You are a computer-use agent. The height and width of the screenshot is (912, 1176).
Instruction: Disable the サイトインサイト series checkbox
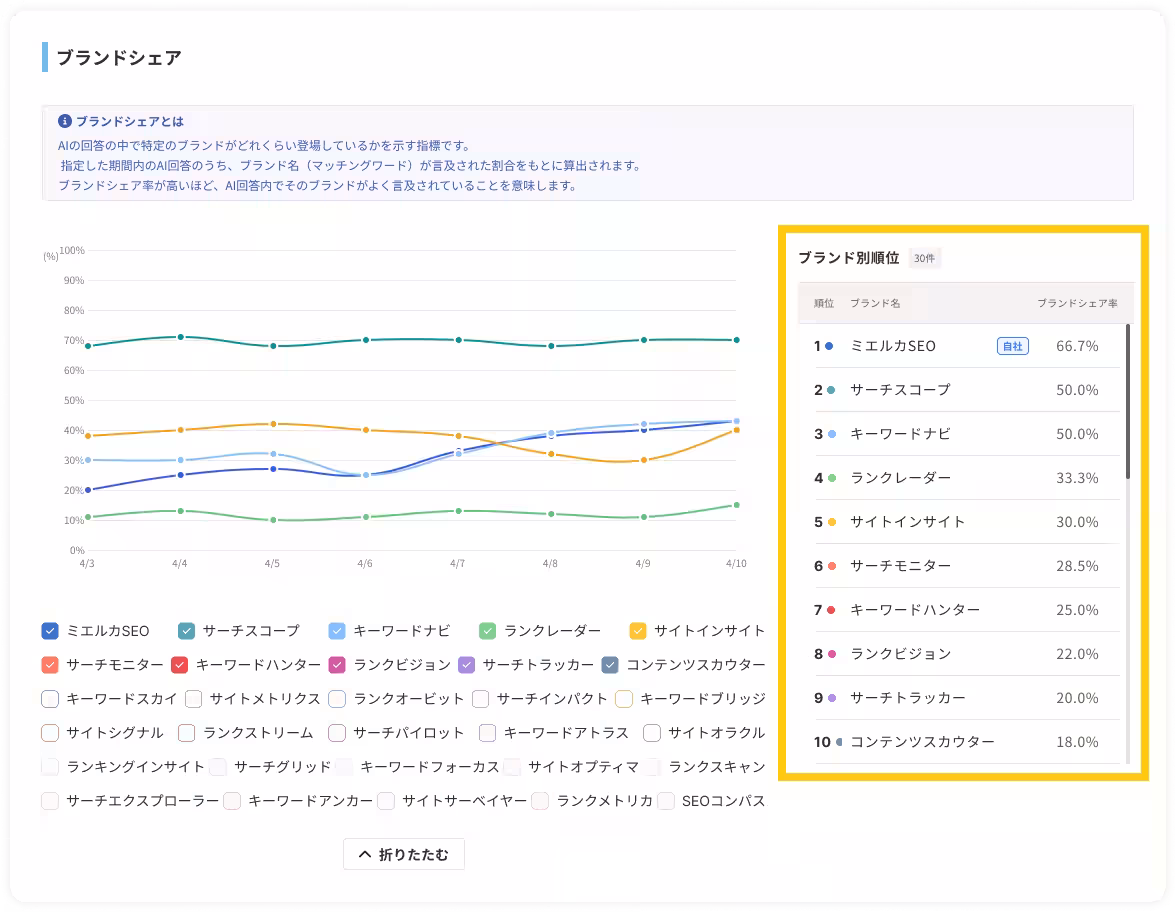(x=638, y=631)
